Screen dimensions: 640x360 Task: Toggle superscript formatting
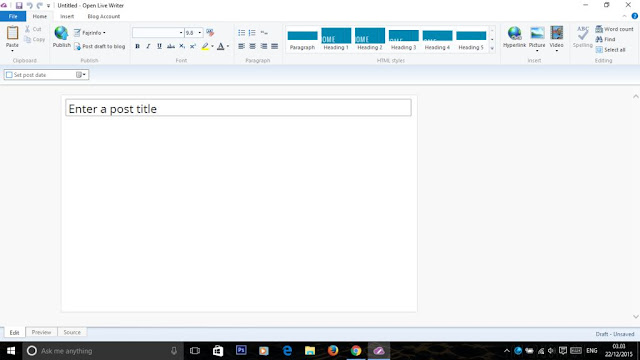[x=193, y=47]
